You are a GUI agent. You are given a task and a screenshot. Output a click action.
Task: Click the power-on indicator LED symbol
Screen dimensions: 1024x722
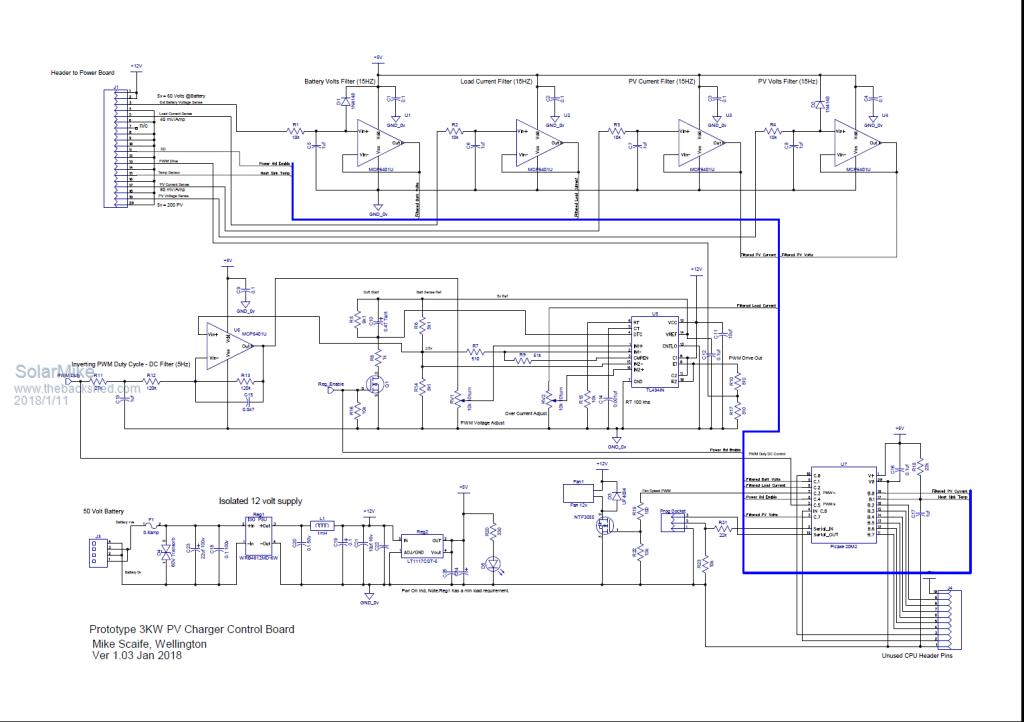tap(489, 564)
